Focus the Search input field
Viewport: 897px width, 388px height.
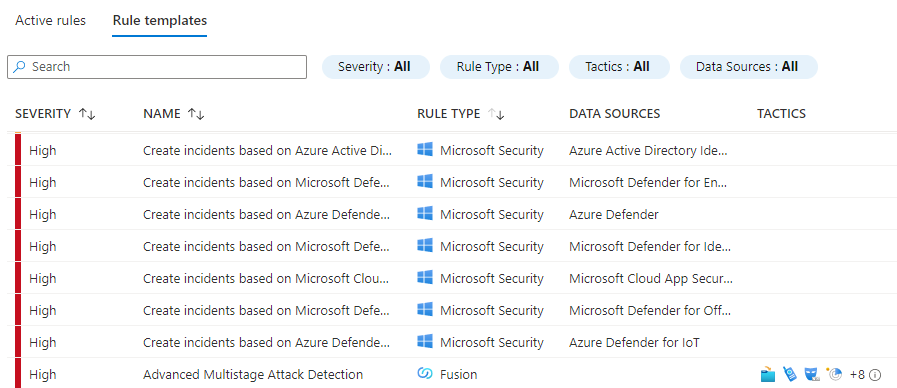(x=157, y=67)
